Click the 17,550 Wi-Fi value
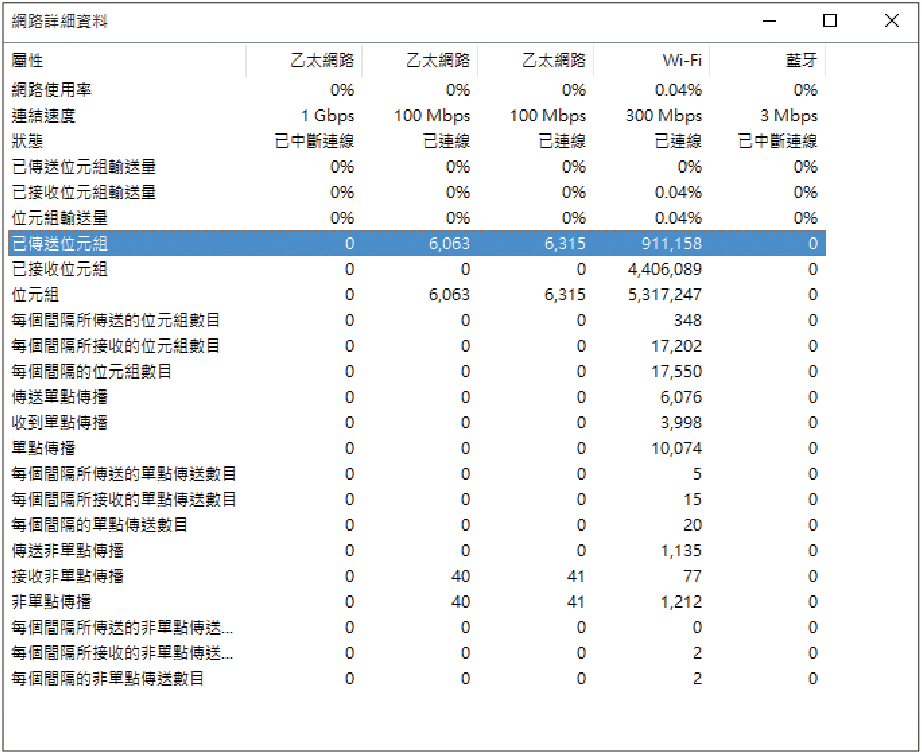 (x=676, y=372)
